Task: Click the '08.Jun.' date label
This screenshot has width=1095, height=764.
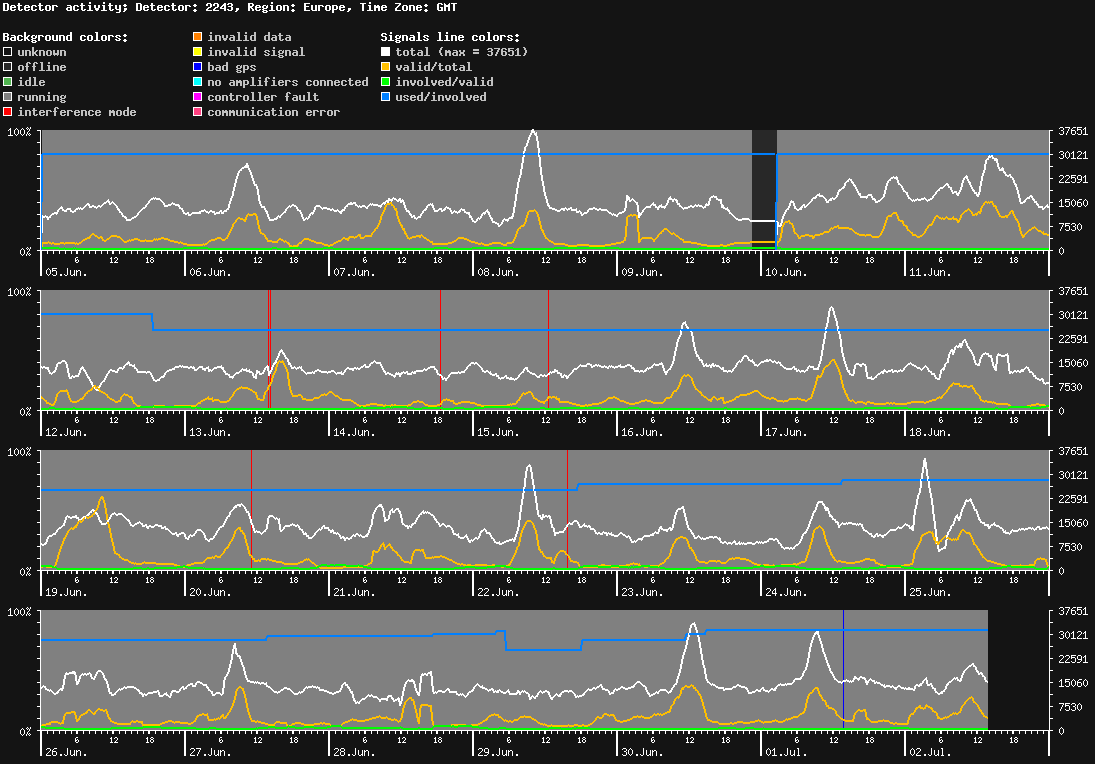Action: [498, 272]
